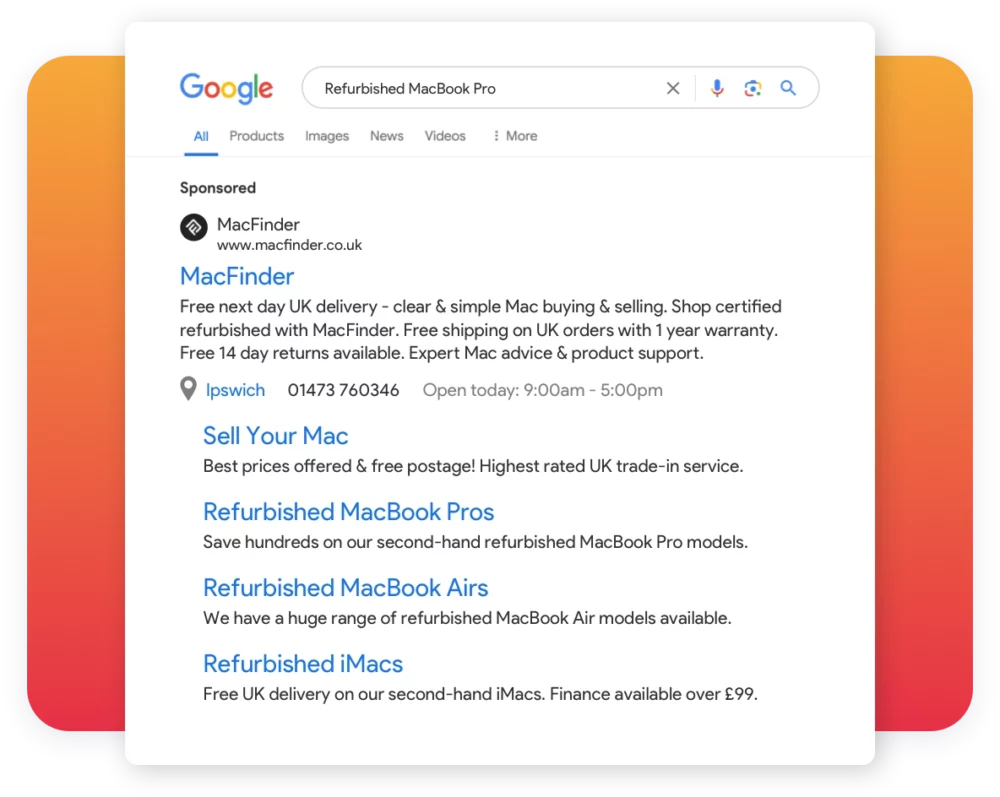Click the Sell Your Mac sitelink

coord(275,436)
